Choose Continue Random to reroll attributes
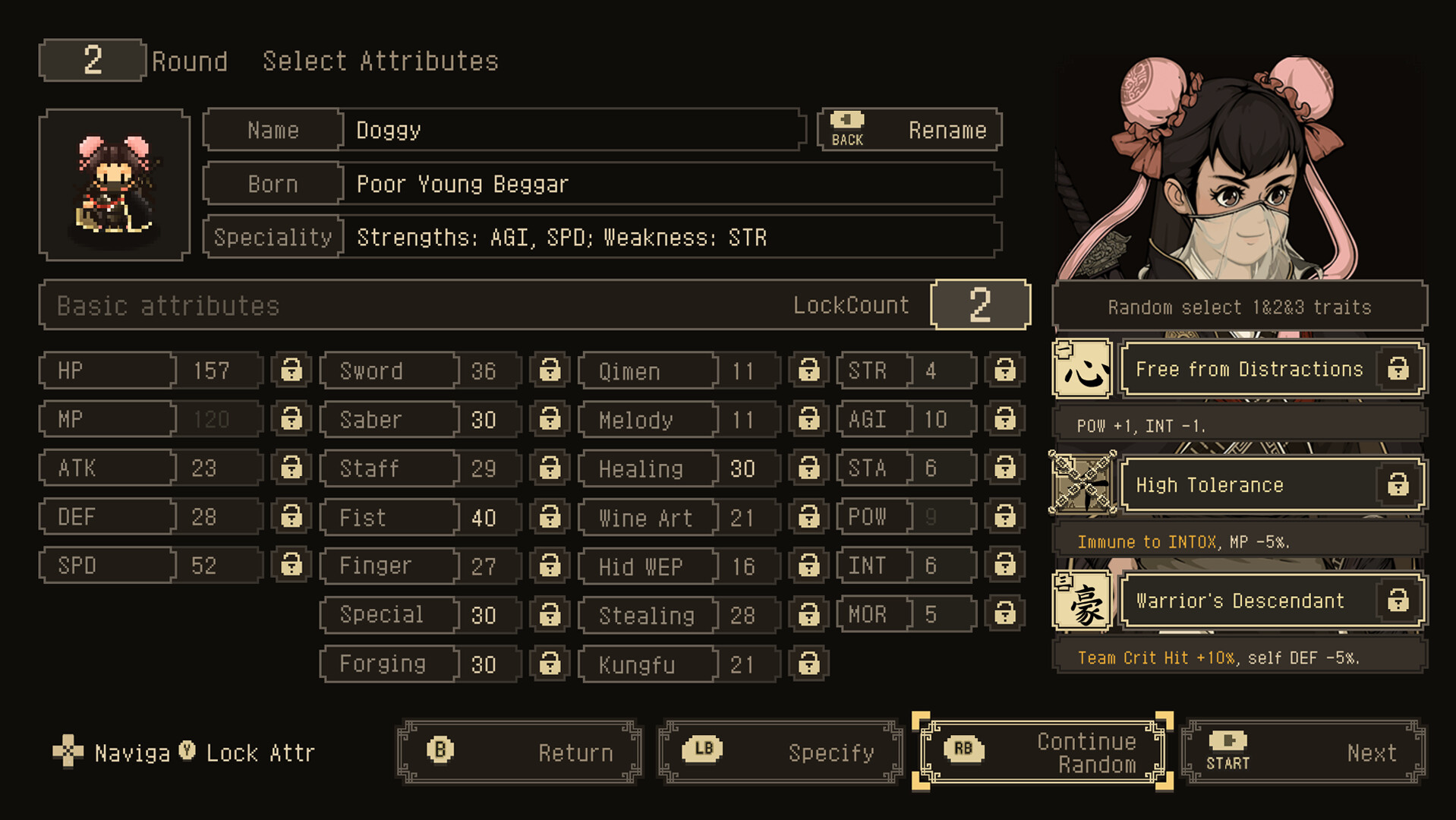1456x820 pixels. [1042, 752]
